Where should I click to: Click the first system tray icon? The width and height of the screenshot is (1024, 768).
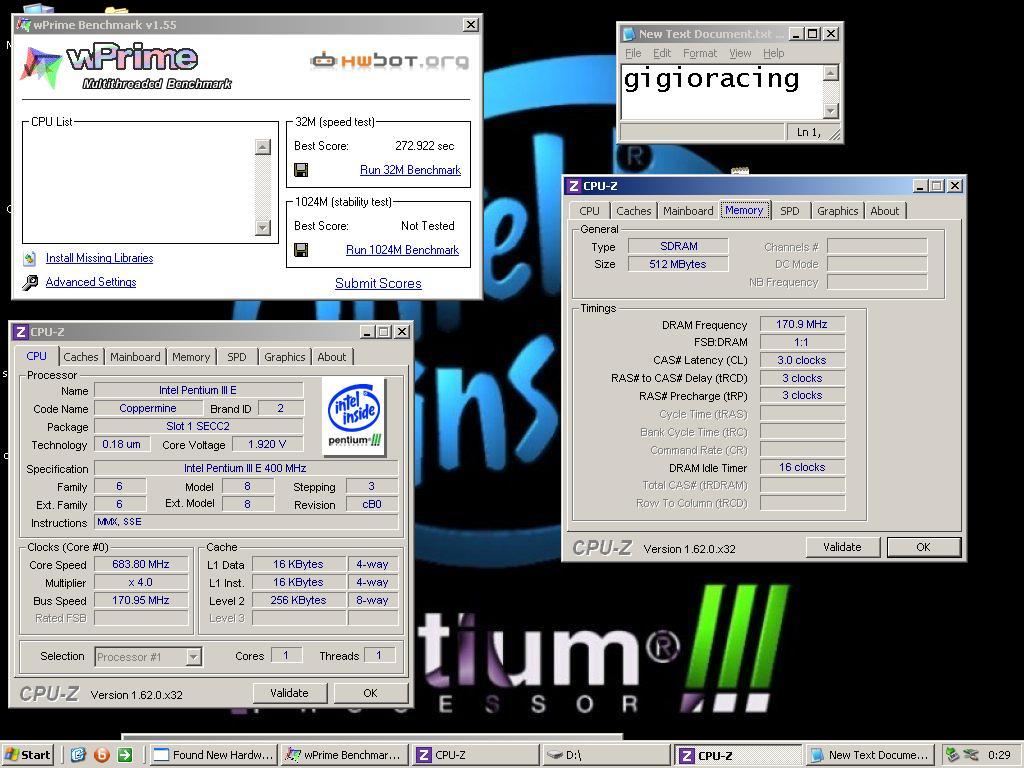coord(953,755)
